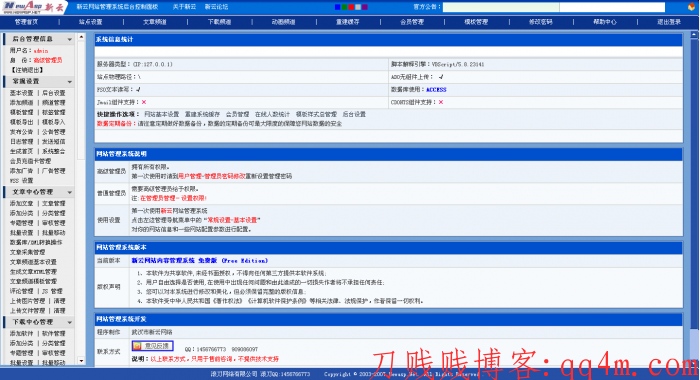
Task: Collapse the 文章中心管理 sidebar section
Action: [70, 192]
